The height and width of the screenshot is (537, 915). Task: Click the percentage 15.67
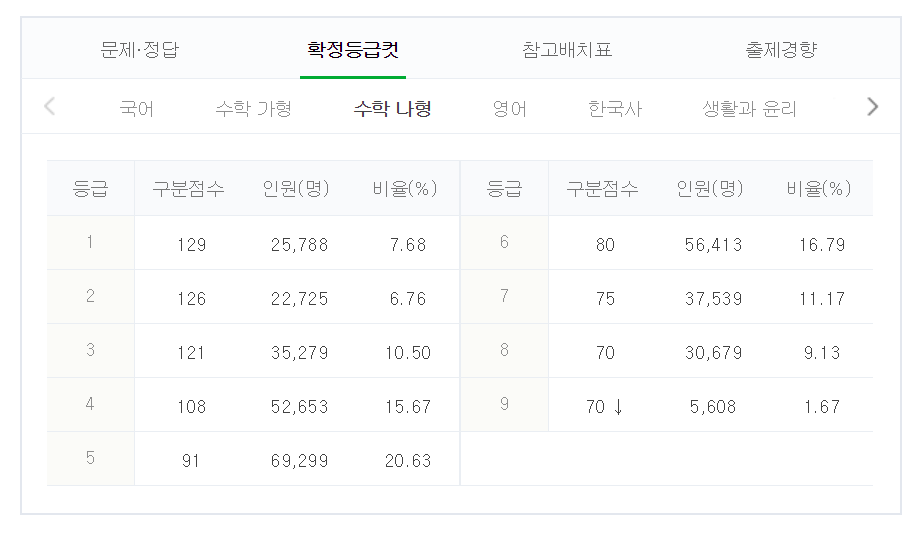[x=408, y=407]
